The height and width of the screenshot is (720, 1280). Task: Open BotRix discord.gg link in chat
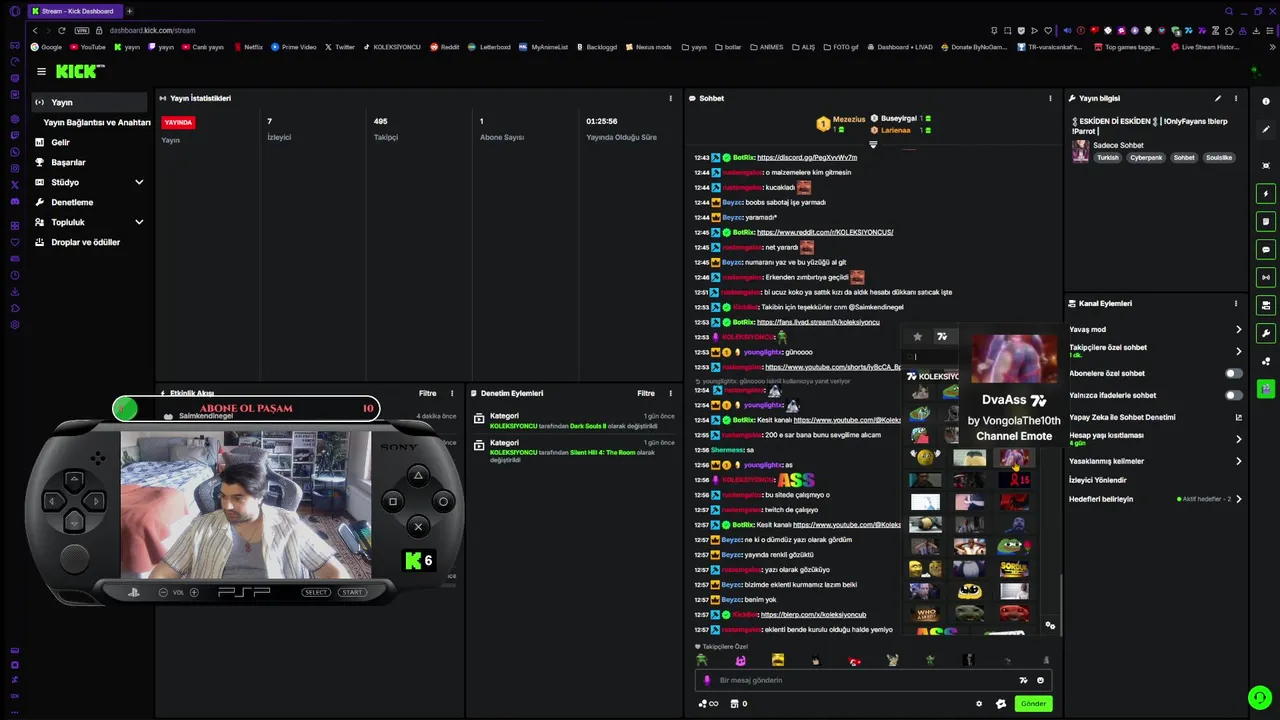pos(807,157)
